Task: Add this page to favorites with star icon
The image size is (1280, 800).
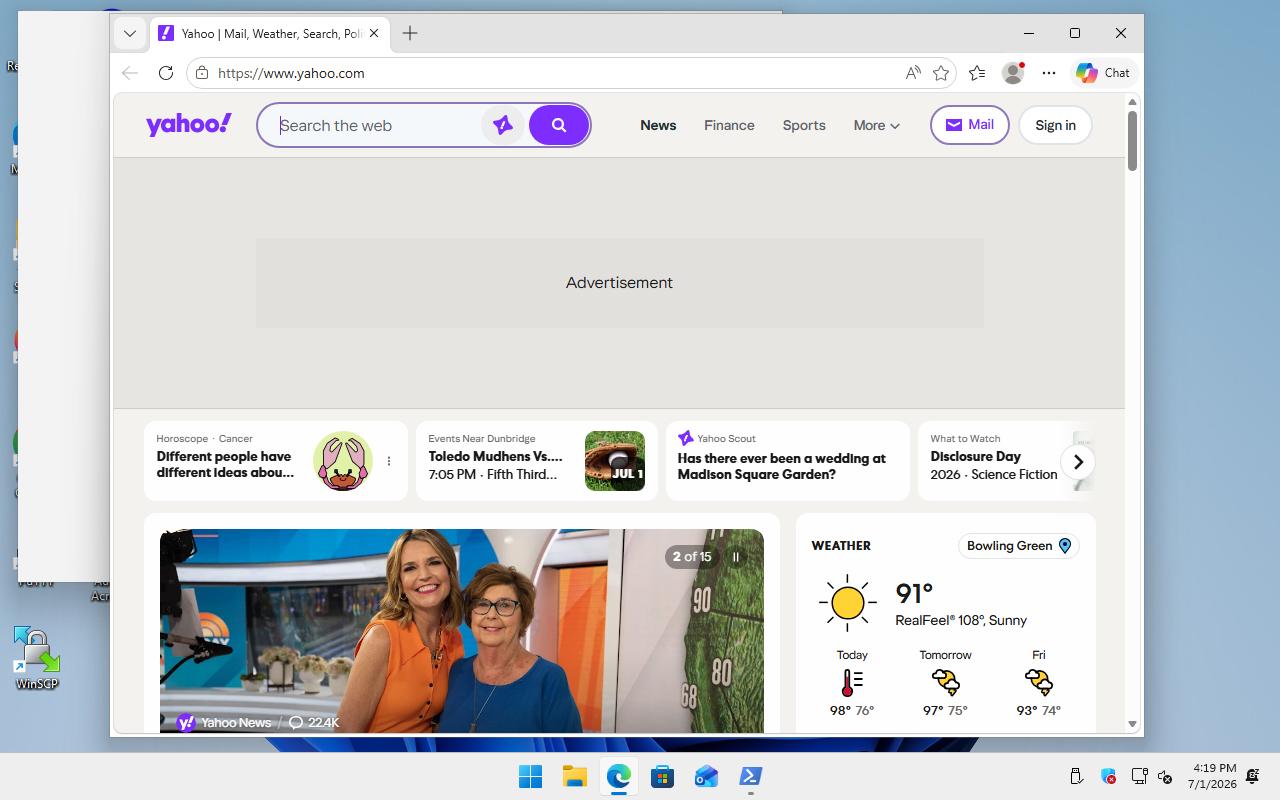Action: (x=941, y=73)
